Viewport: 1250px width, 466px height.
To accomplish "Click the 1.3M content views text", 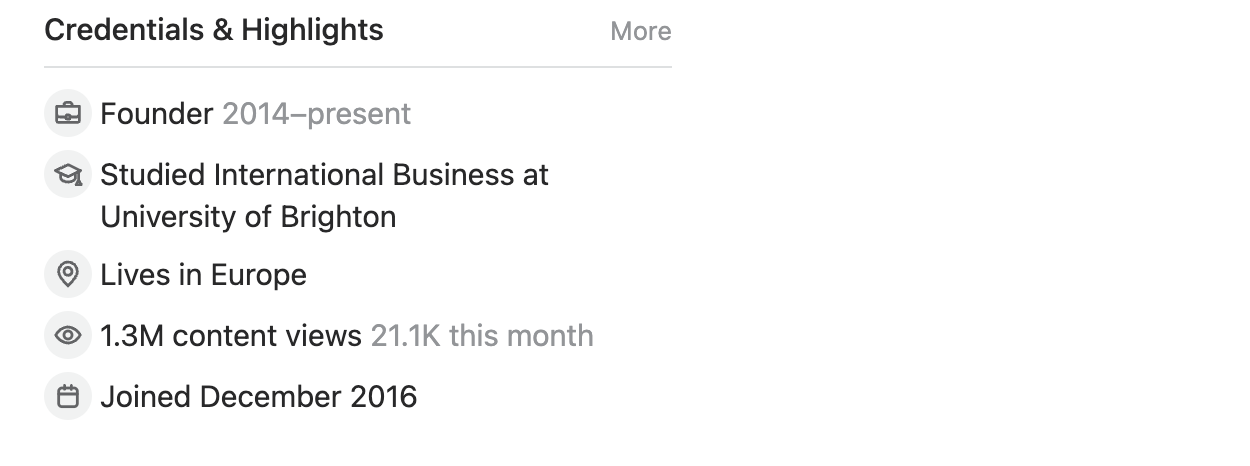I will coord(230,336).
